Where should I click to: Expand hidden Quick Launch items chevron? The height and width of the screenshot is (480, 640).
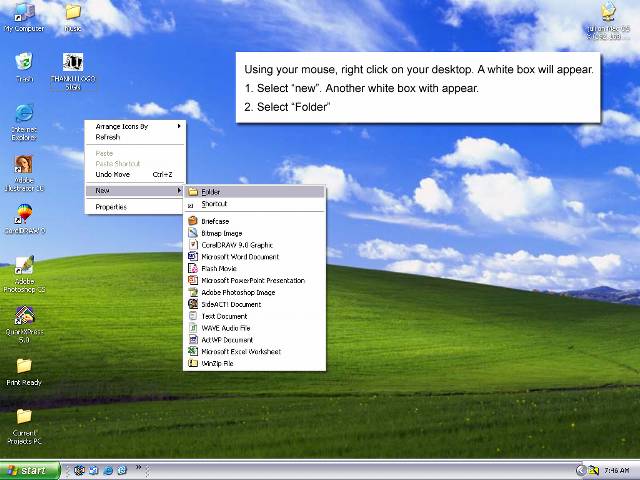(138, 467)
